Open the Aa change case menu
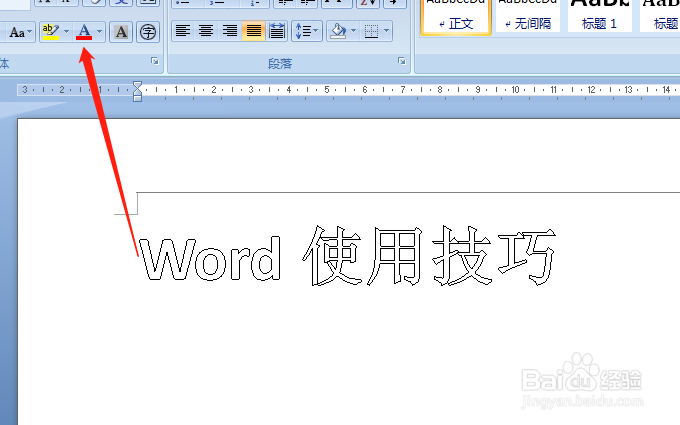The height and width of the screenshot is (425, 680). (20, 32)
